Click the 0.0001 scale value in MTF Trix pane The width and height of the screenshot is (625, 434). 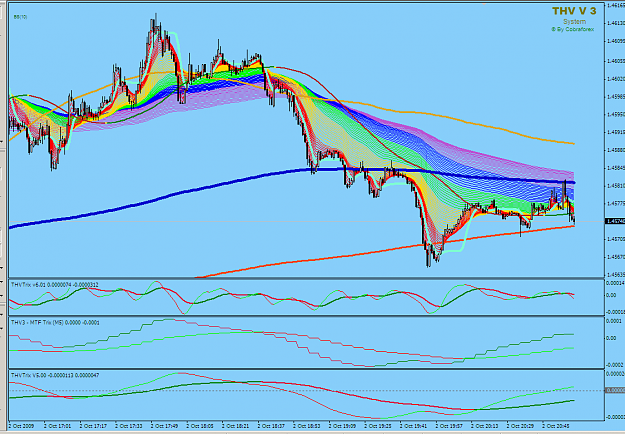coord(614,321)
